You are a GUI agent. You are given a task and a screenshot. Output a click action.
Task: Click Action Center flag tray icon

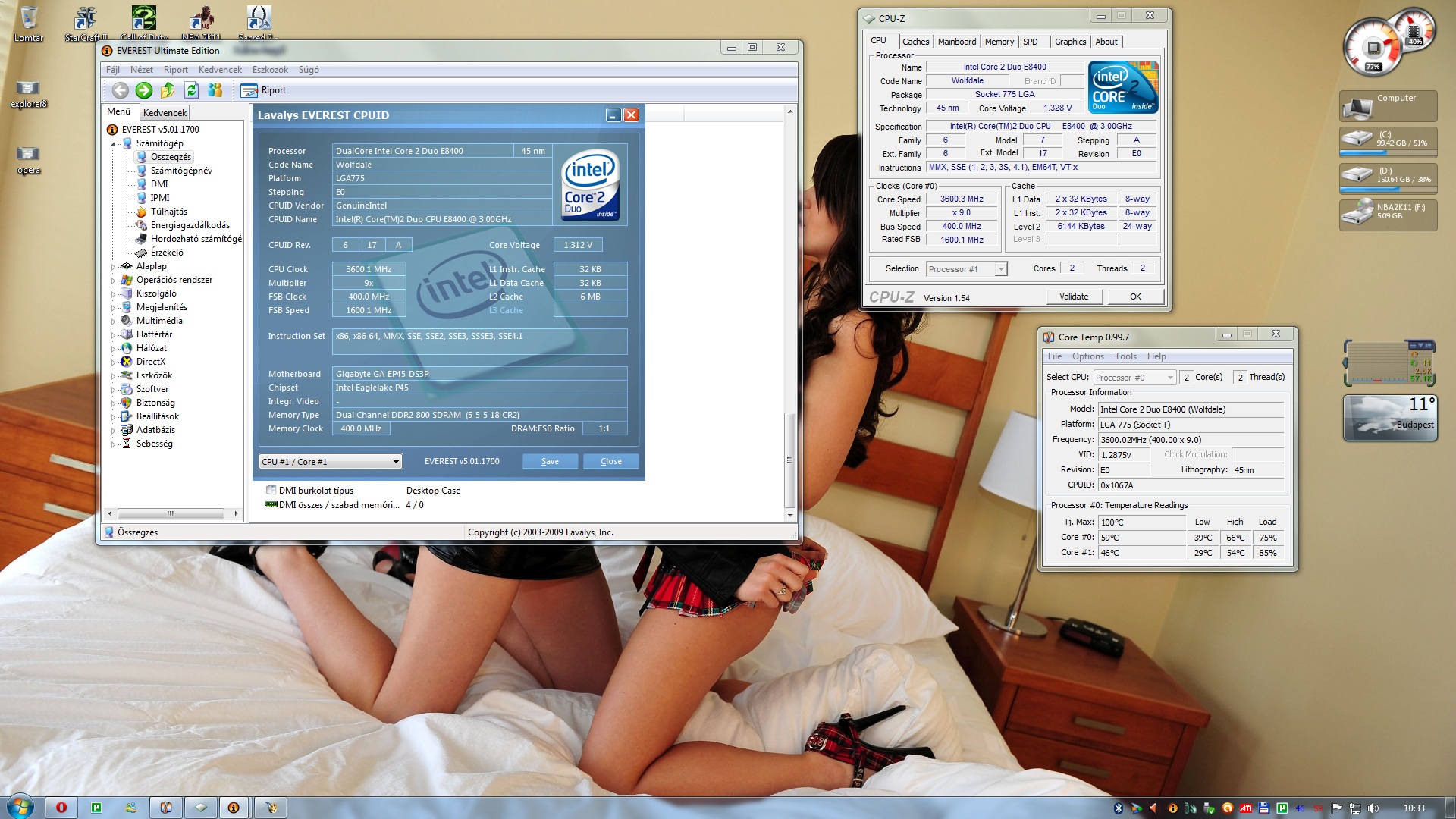[1336, 808]
